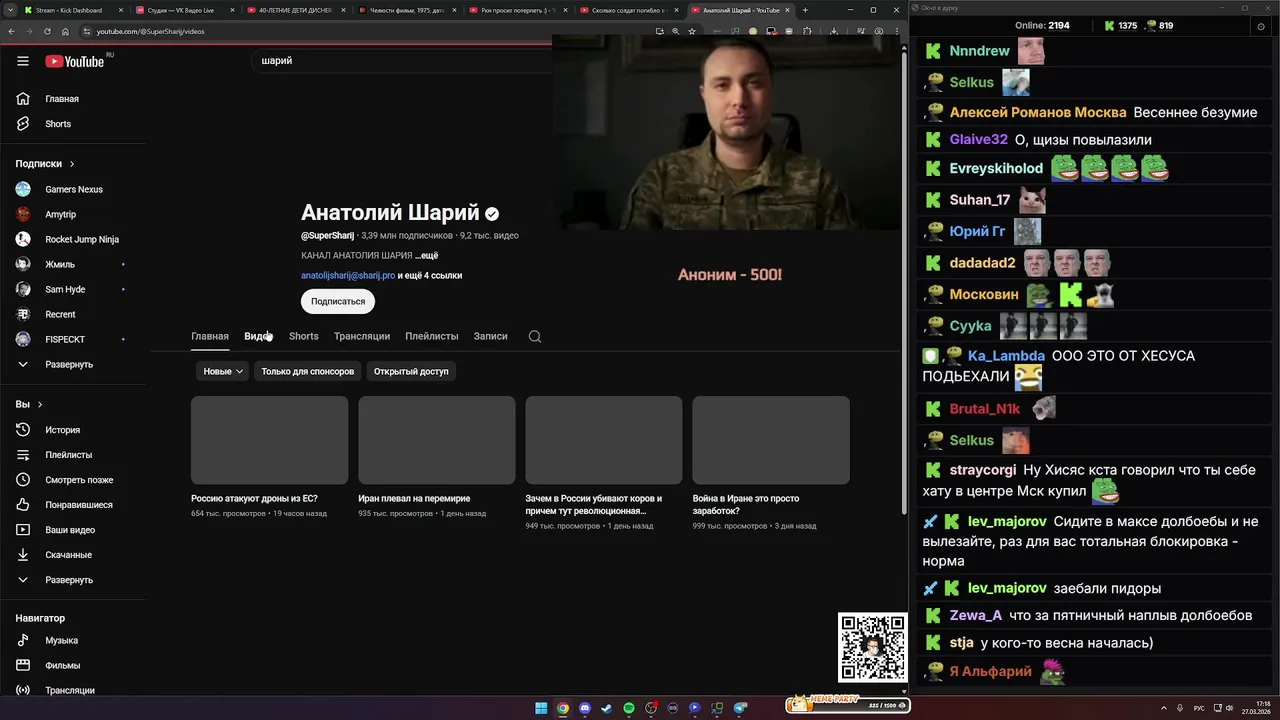The image size is (1280, 720).
Task: Click chat username straycorgi
Action: point(983,470)
